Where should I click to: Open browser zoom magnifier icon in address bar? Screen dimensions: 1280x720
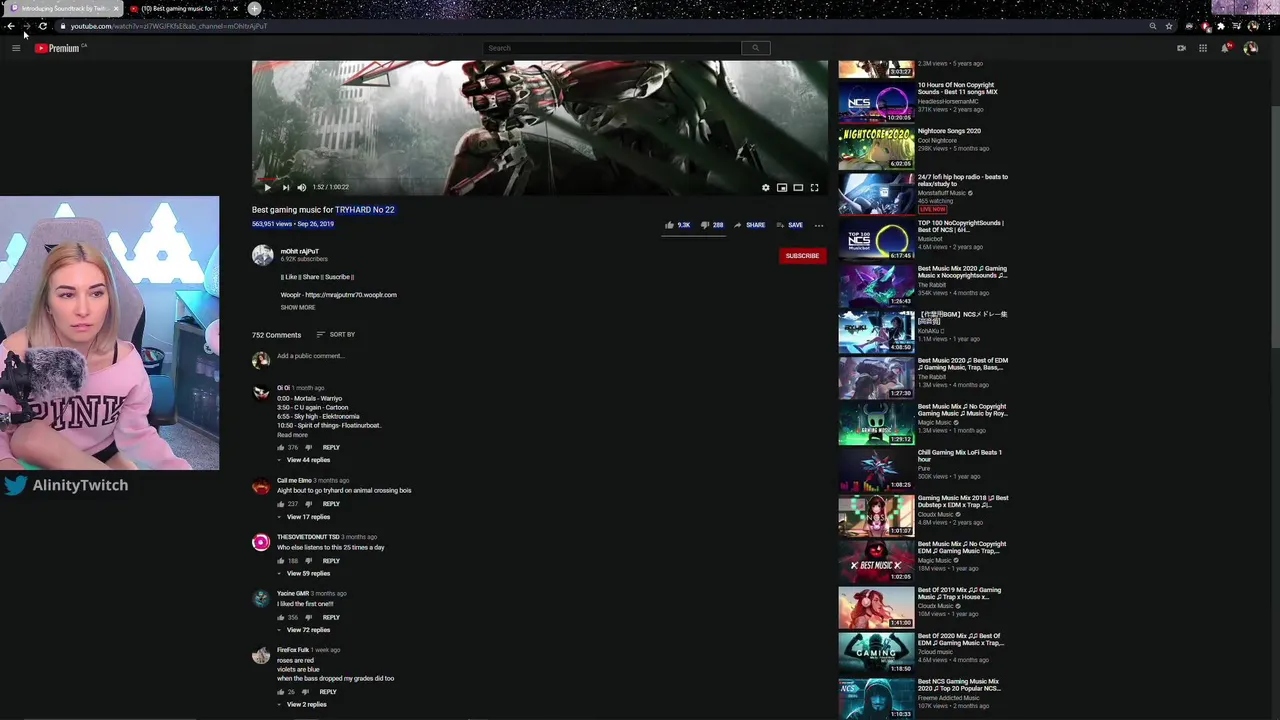[1153, 26]
